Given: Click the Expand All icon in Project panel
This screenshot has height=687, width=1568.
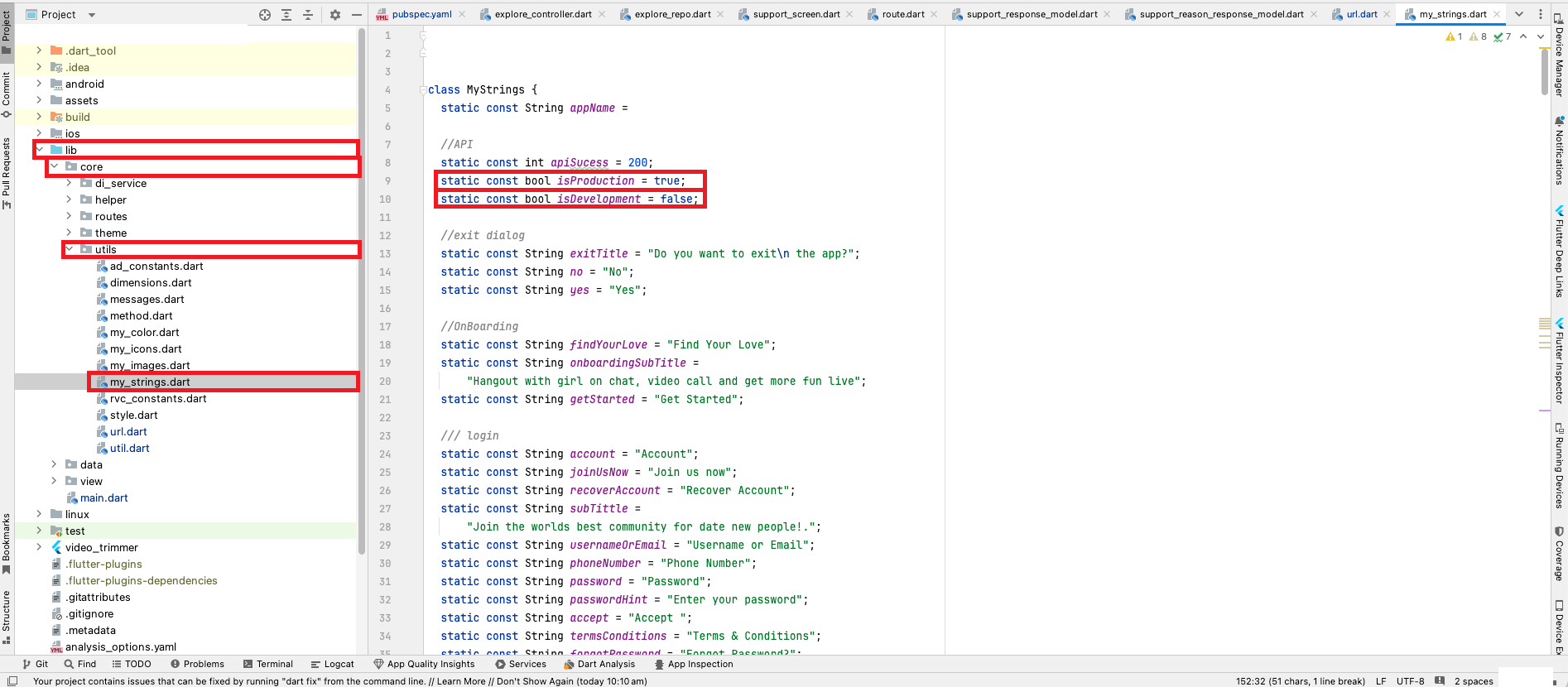Looking at the screenshot, I should [x=286, y=15].
